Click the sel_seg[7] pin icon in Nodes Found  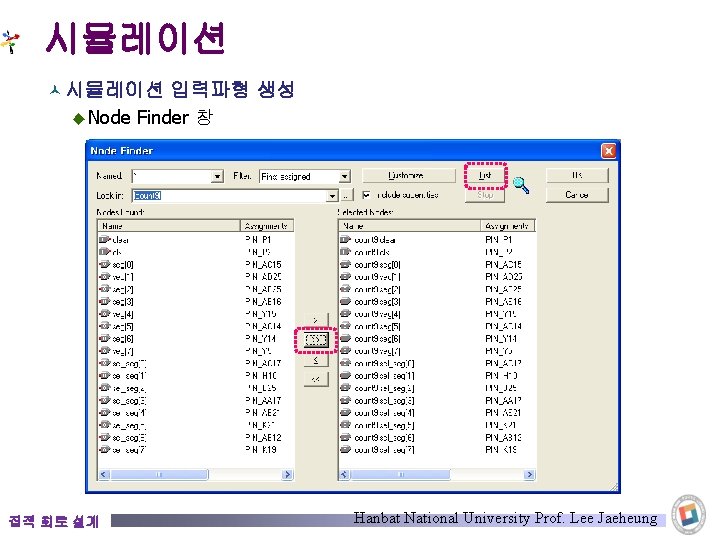pos(105,450)
